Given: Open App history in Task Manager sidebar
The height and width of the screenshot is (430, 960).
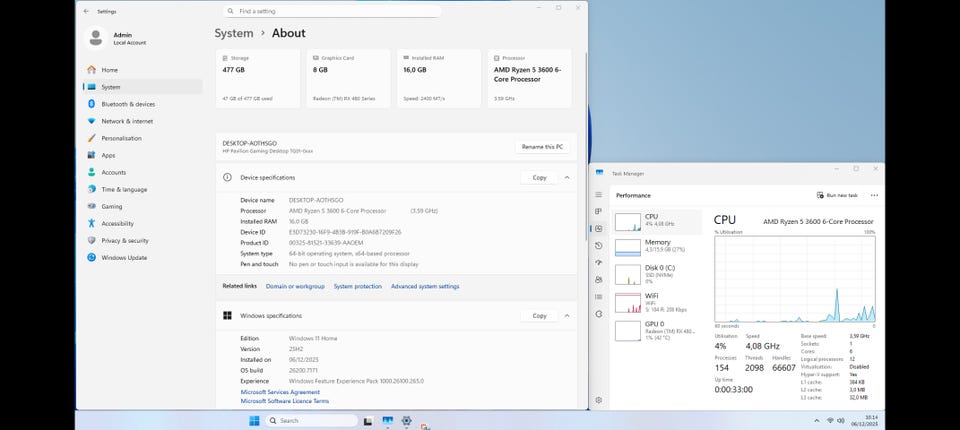Looking at the screenshot, I should point(599,245).
